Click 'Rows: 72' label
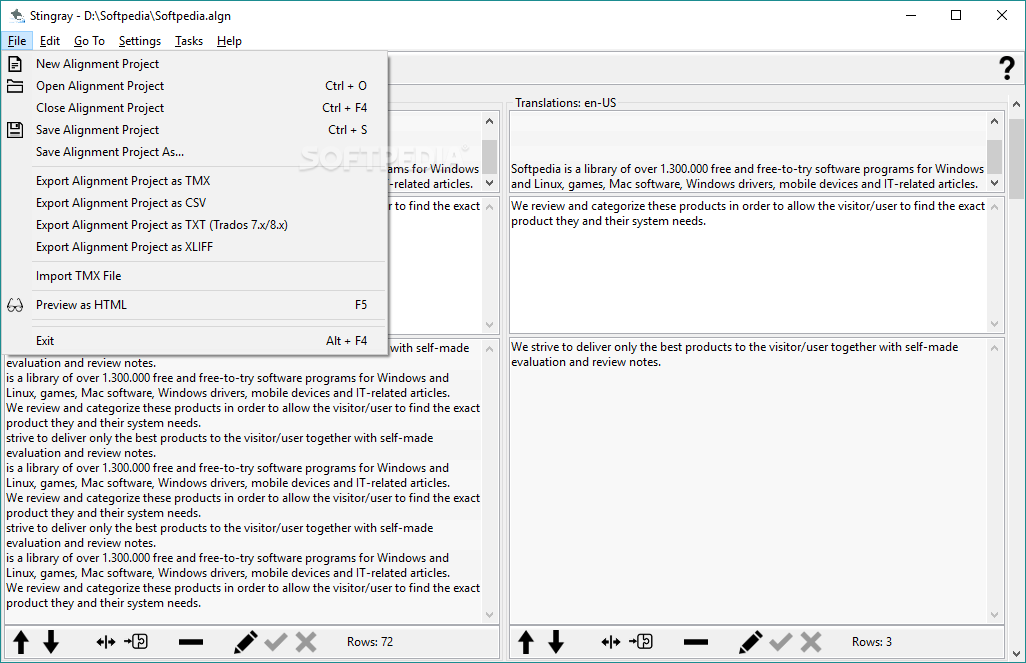Screen dimensions: 1026x663 pos(370,642)
